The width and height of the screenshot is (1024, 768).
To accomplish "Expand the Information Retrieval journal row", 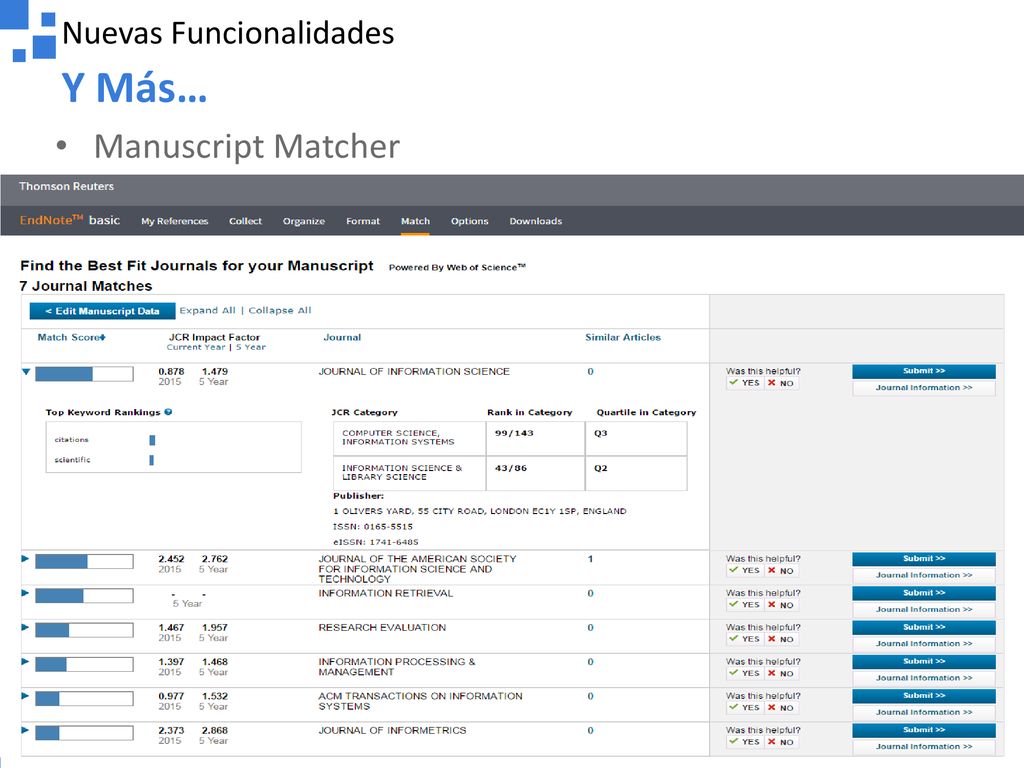I will [25, 594].
